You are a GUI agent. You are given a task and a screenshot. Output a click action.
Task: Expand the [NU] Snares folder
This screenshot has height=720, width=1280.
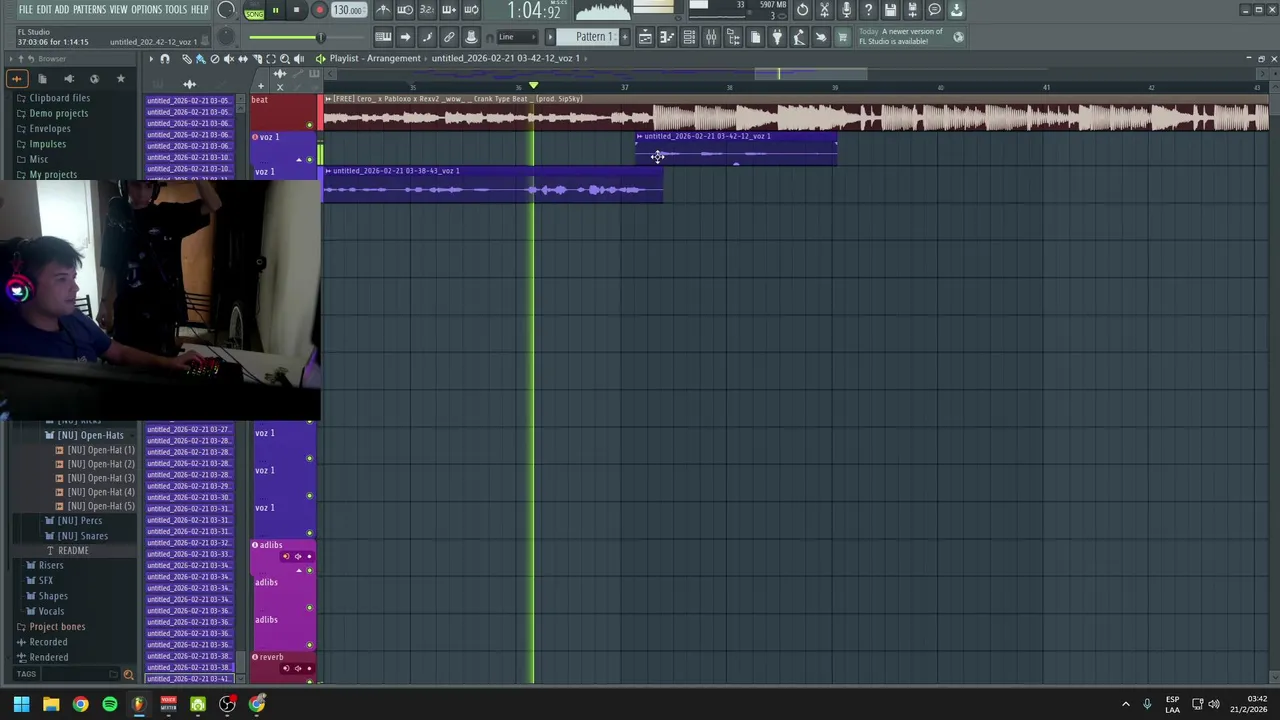82,536
